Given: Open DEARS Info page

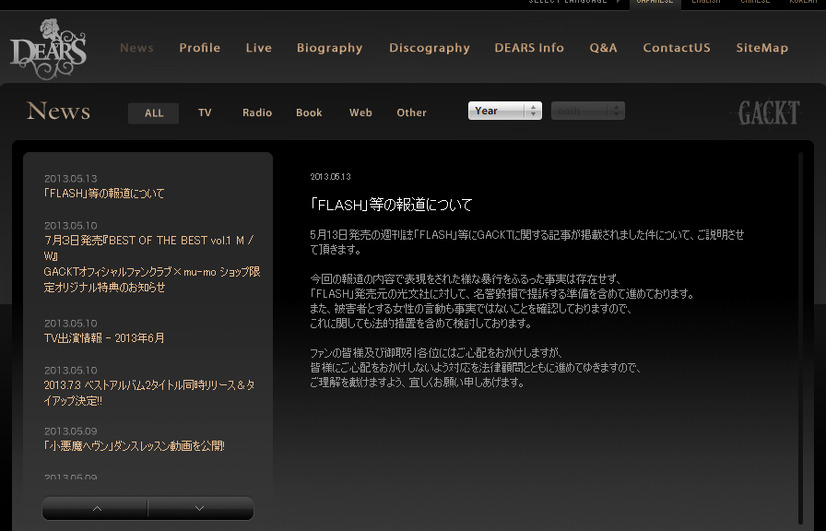Looking at the screenshot, I should [529, 48].
